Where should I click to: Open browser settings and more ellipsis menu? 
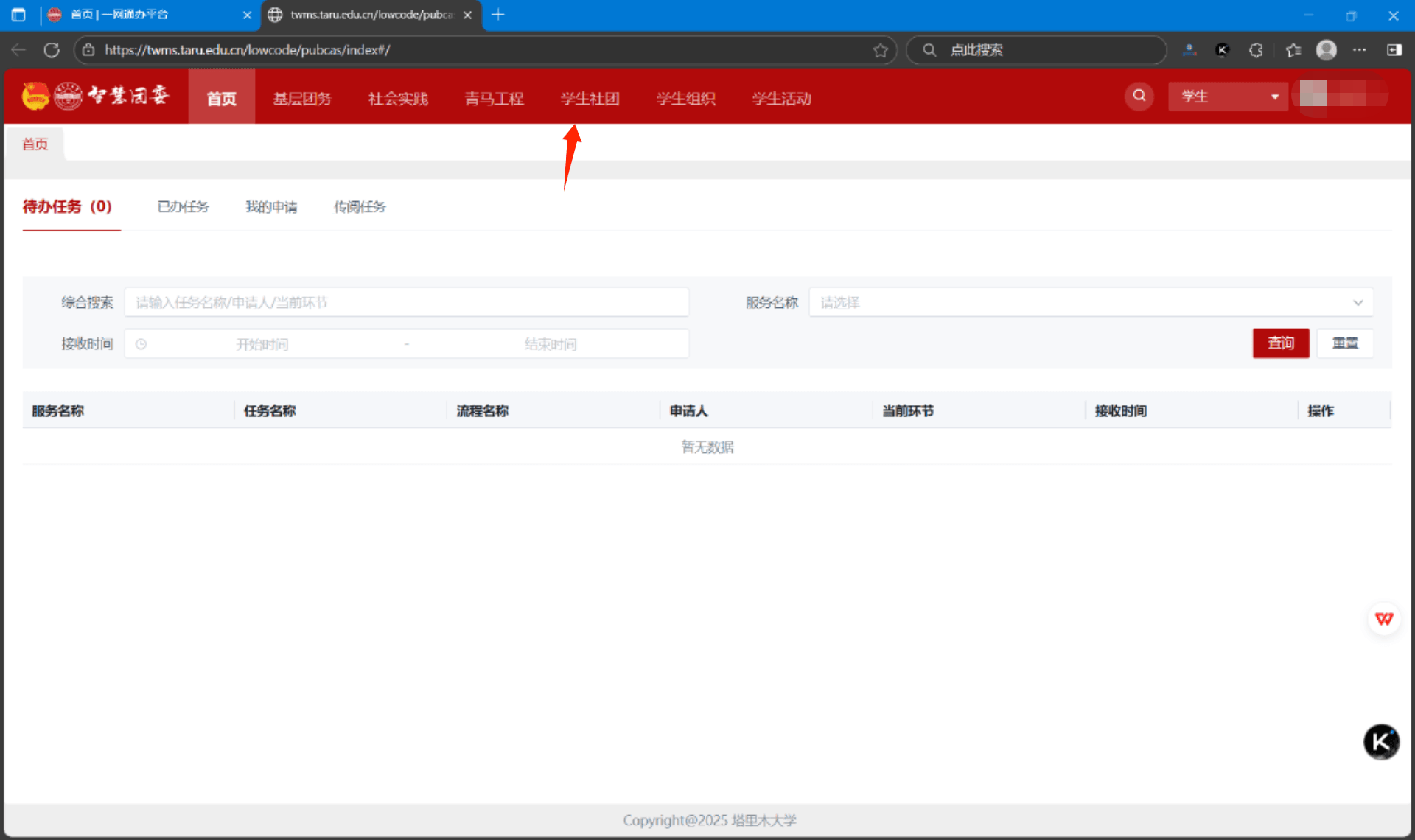1359,50
